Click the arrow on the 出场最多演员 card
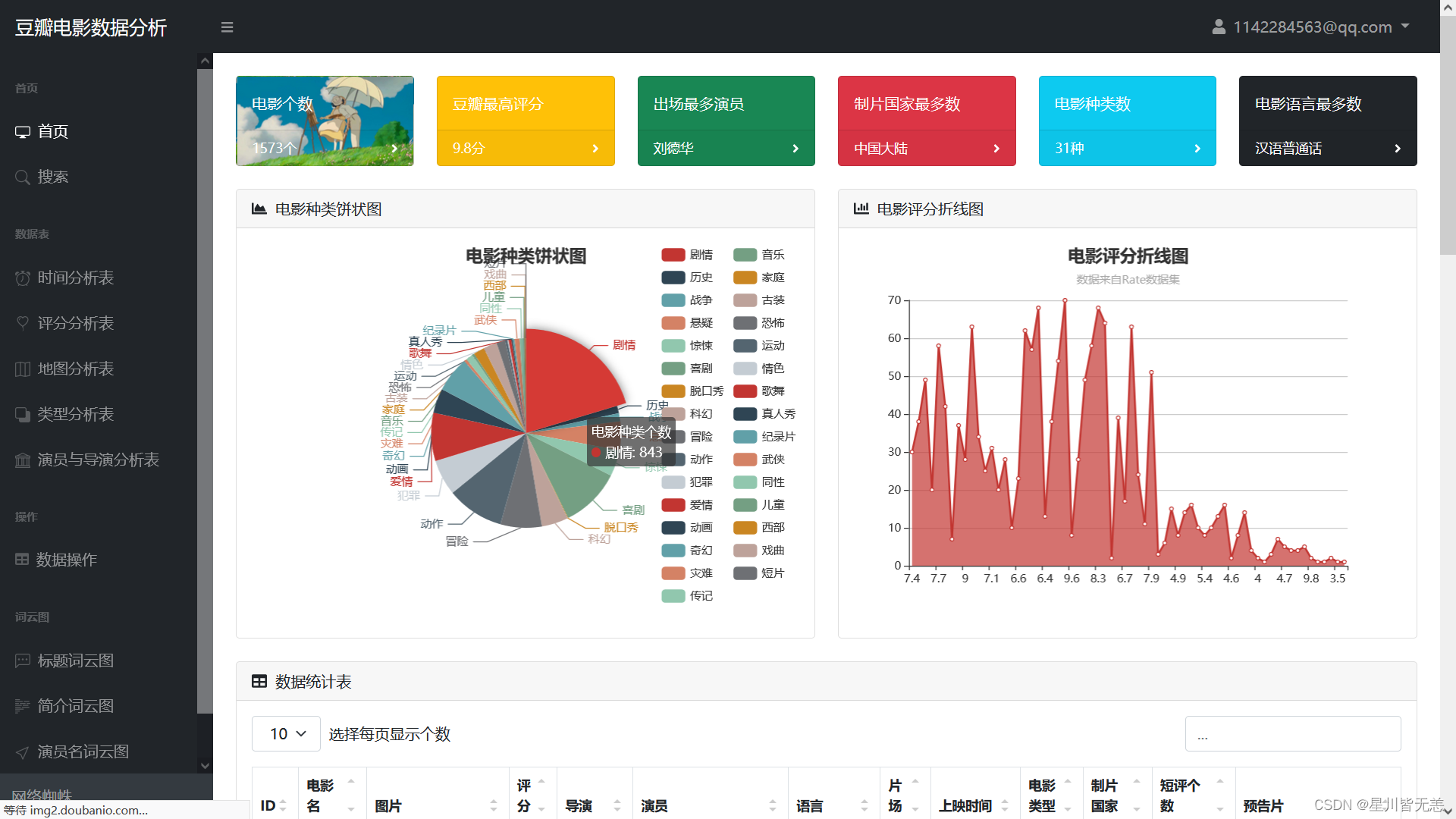The height and width of the screenshot is (819, 1456). click(795, 149)
